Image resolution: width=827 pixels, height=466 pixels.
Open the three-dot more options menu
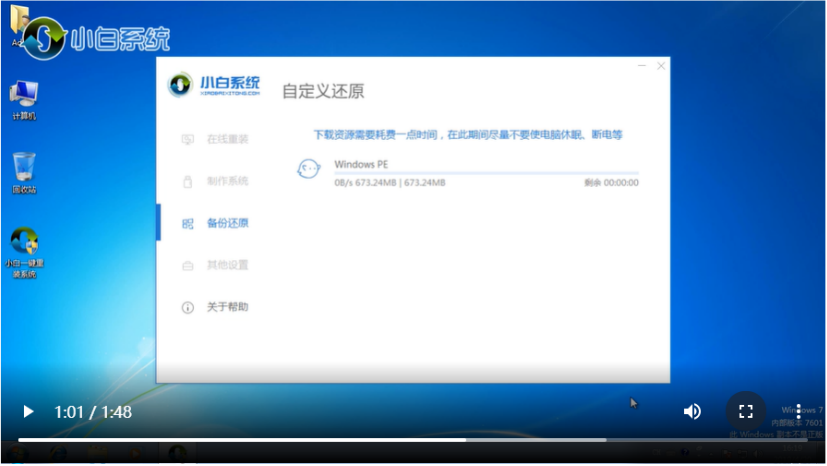[798, 412]
